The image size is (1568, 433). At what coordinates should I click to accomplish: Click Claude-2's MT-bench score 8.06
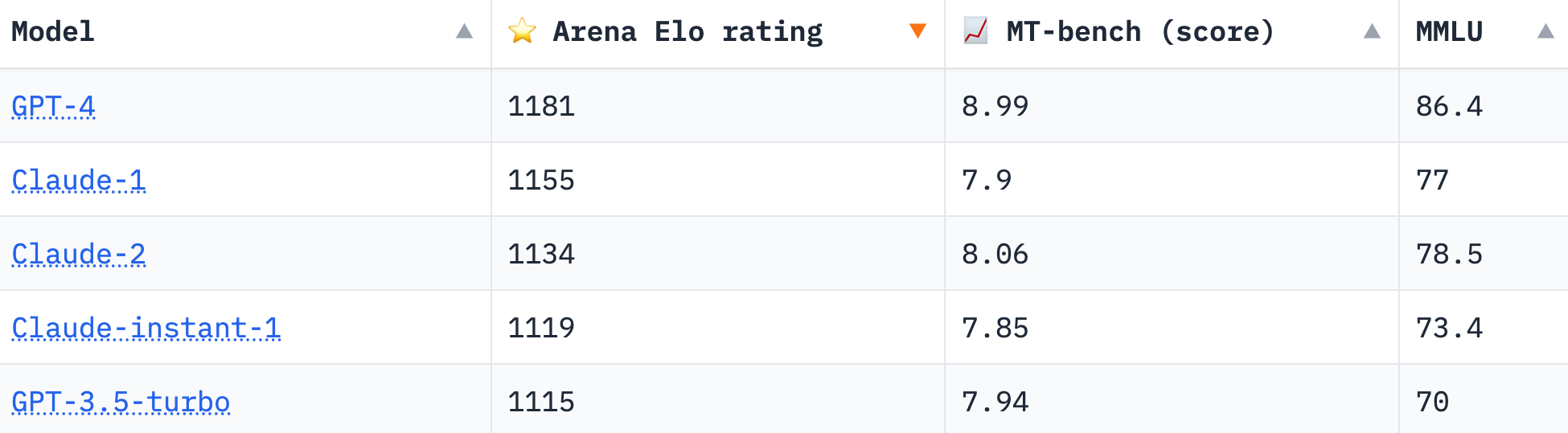tap(995, 254)
